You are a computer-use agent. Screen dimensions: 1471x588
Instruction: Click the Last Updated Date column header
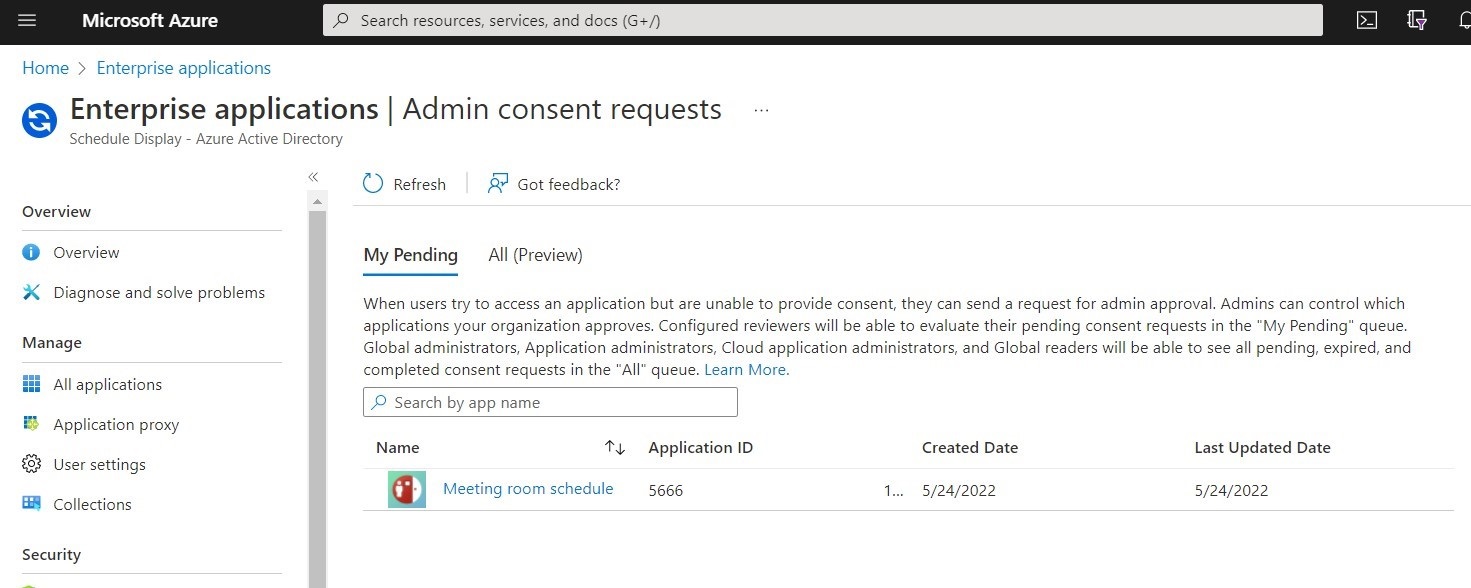[1262, 448]
